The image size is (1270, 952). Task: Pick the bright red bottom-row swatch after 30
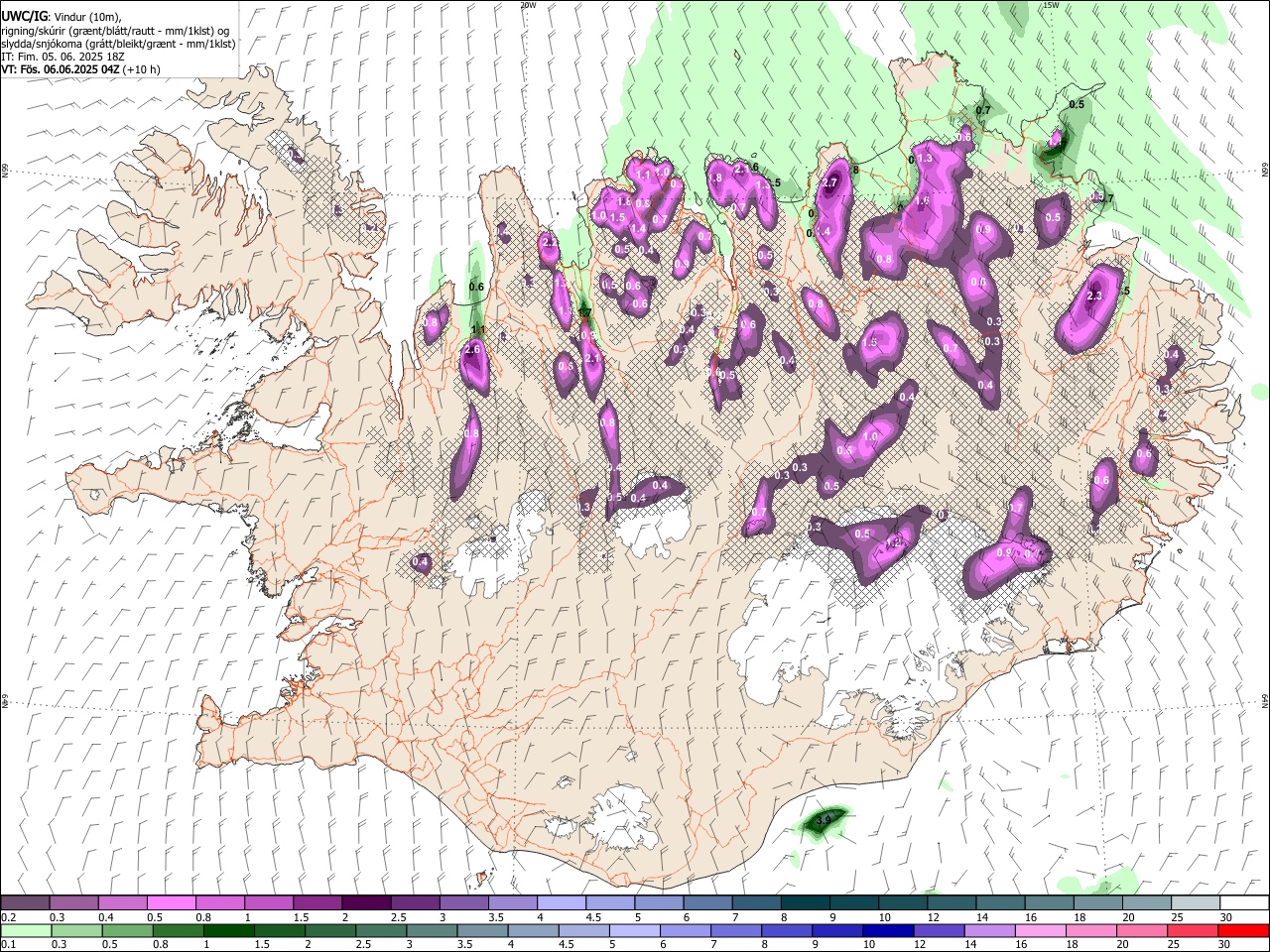1242,931
